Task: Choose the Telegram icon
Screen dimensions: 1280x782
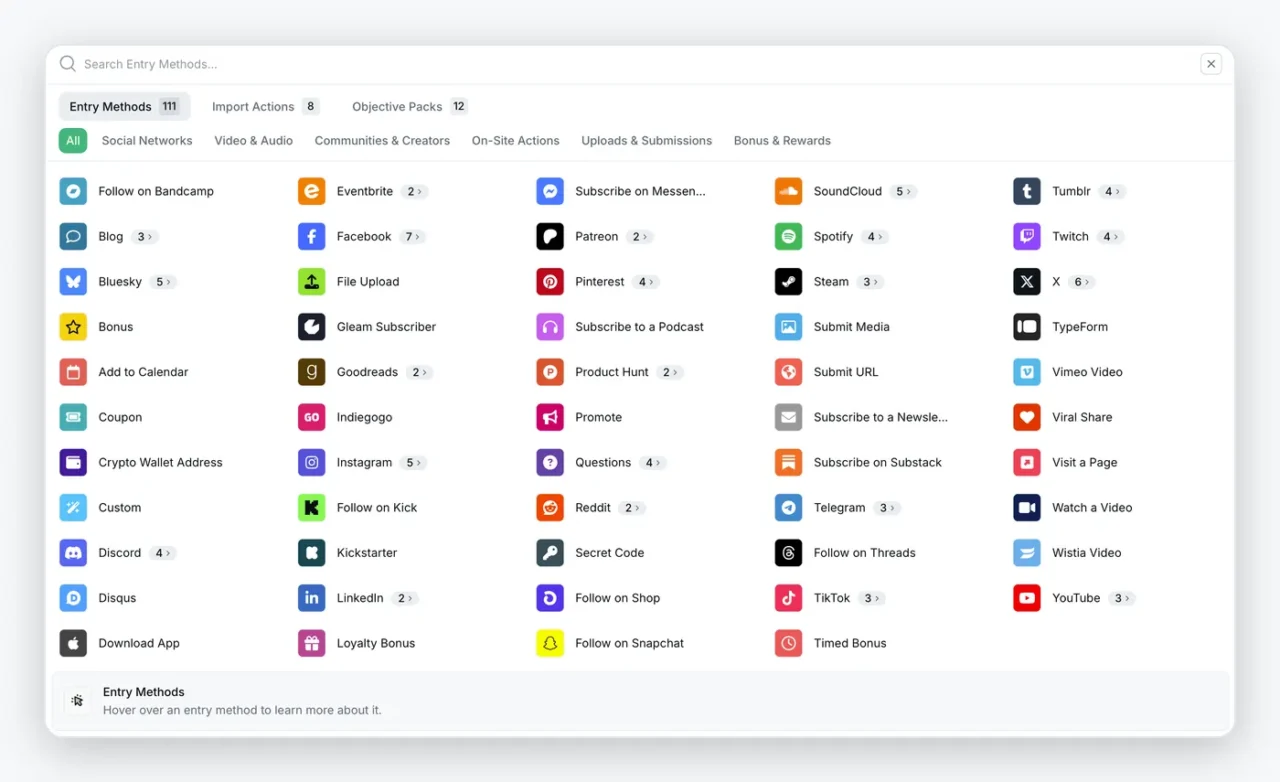Action: (789, 508)
